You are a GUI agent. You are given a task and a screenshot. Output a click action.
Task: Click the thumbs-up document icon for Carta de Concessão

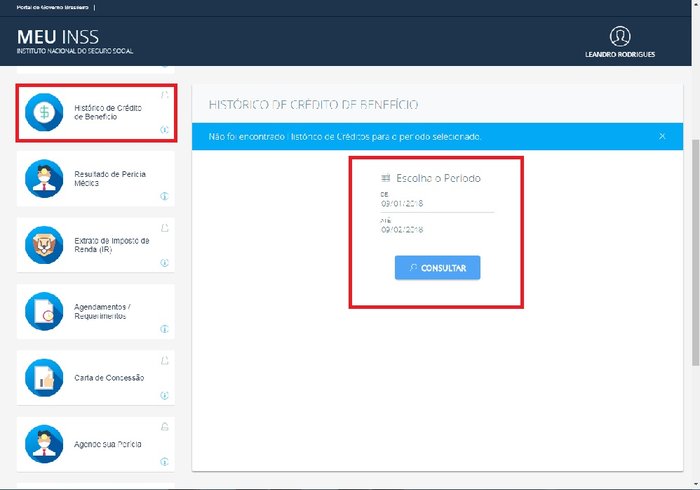pos(44,378)
